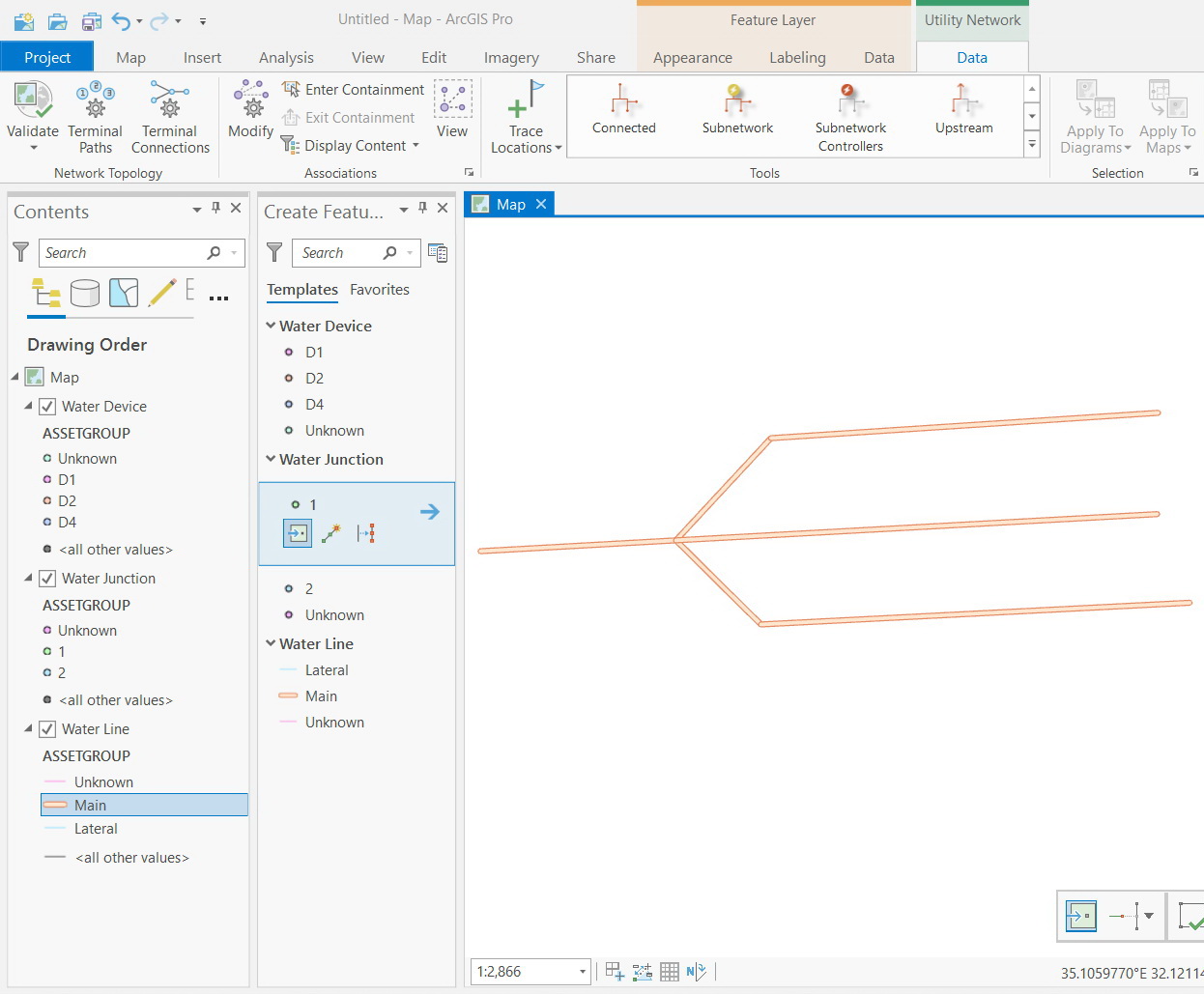Open the Terminal Paths tool
The image size is (1204, 994).
[95, 118]
